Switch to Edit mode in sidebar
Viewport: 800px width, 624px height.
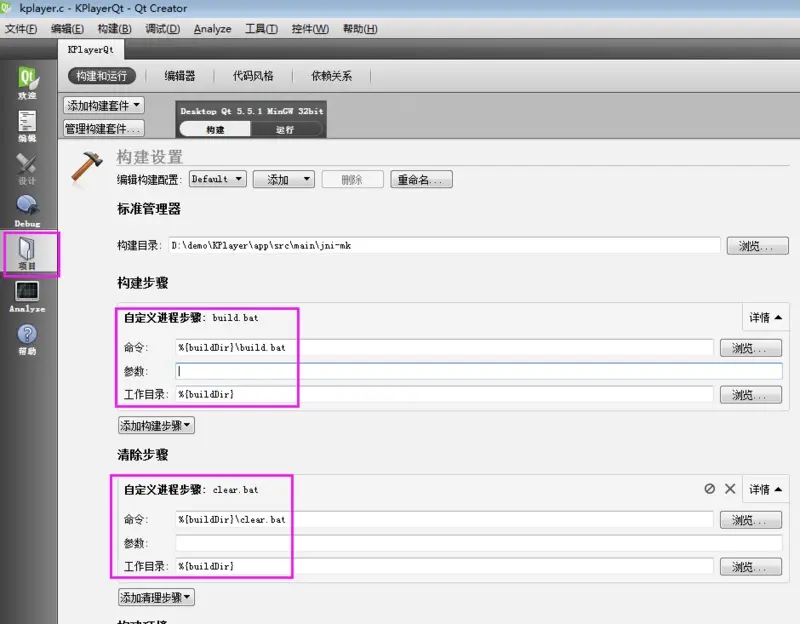(28, 126)
